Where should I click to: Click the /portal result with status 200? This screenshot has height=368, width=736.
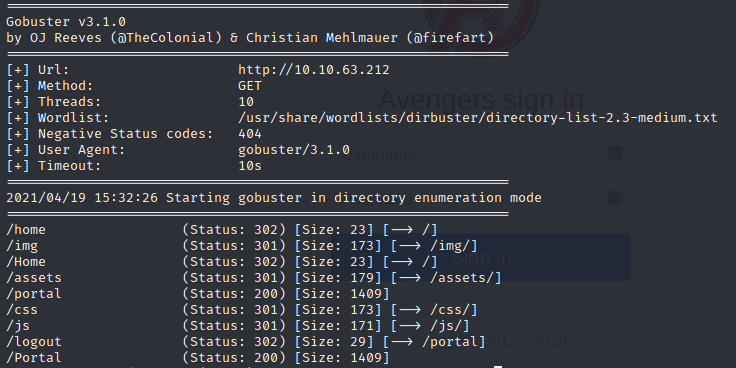point(34,294)
